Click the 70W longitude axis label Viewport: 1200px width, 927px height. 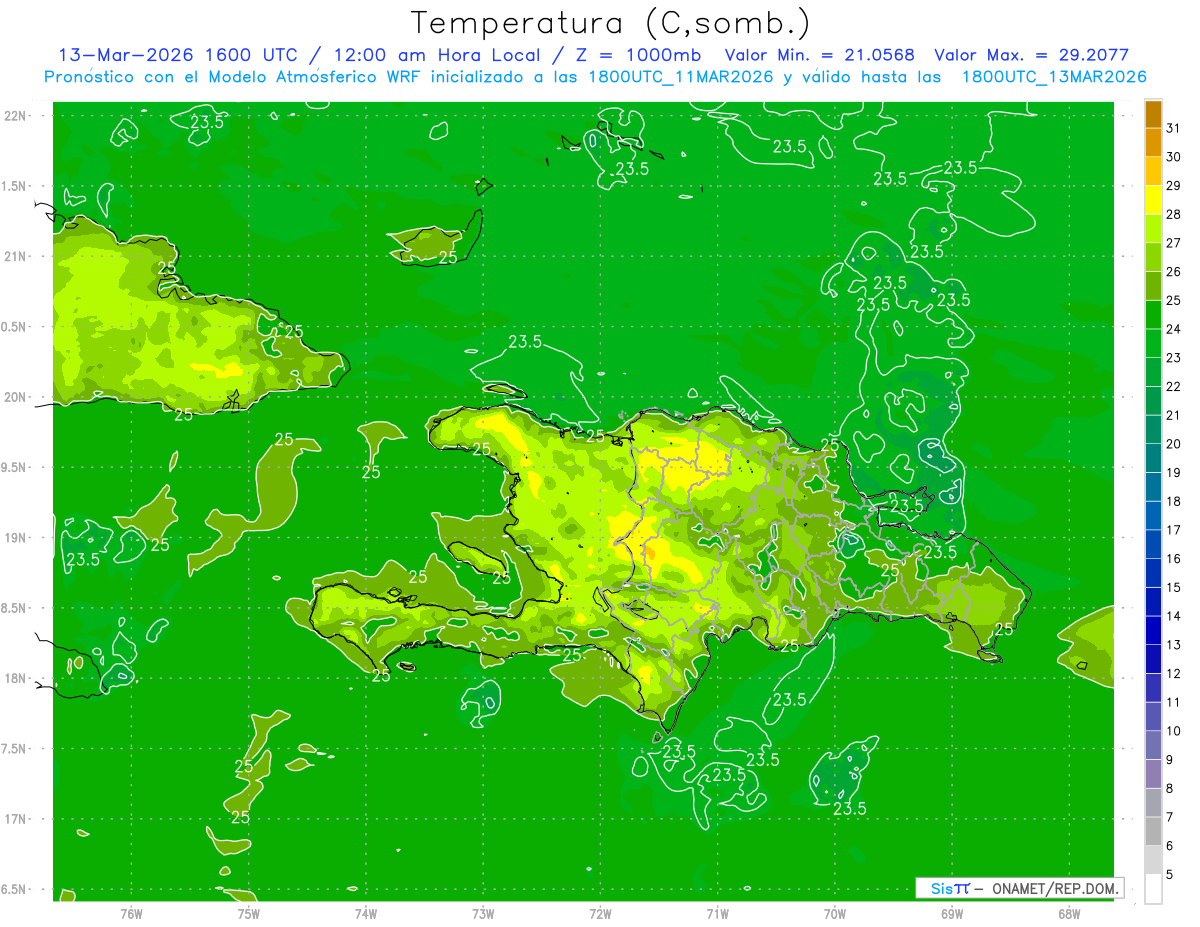tap(834, 913)
